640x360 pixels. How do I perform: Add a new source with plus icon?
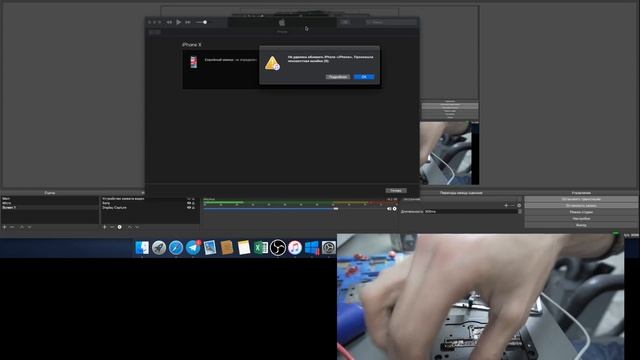click(x=104, y=227)
